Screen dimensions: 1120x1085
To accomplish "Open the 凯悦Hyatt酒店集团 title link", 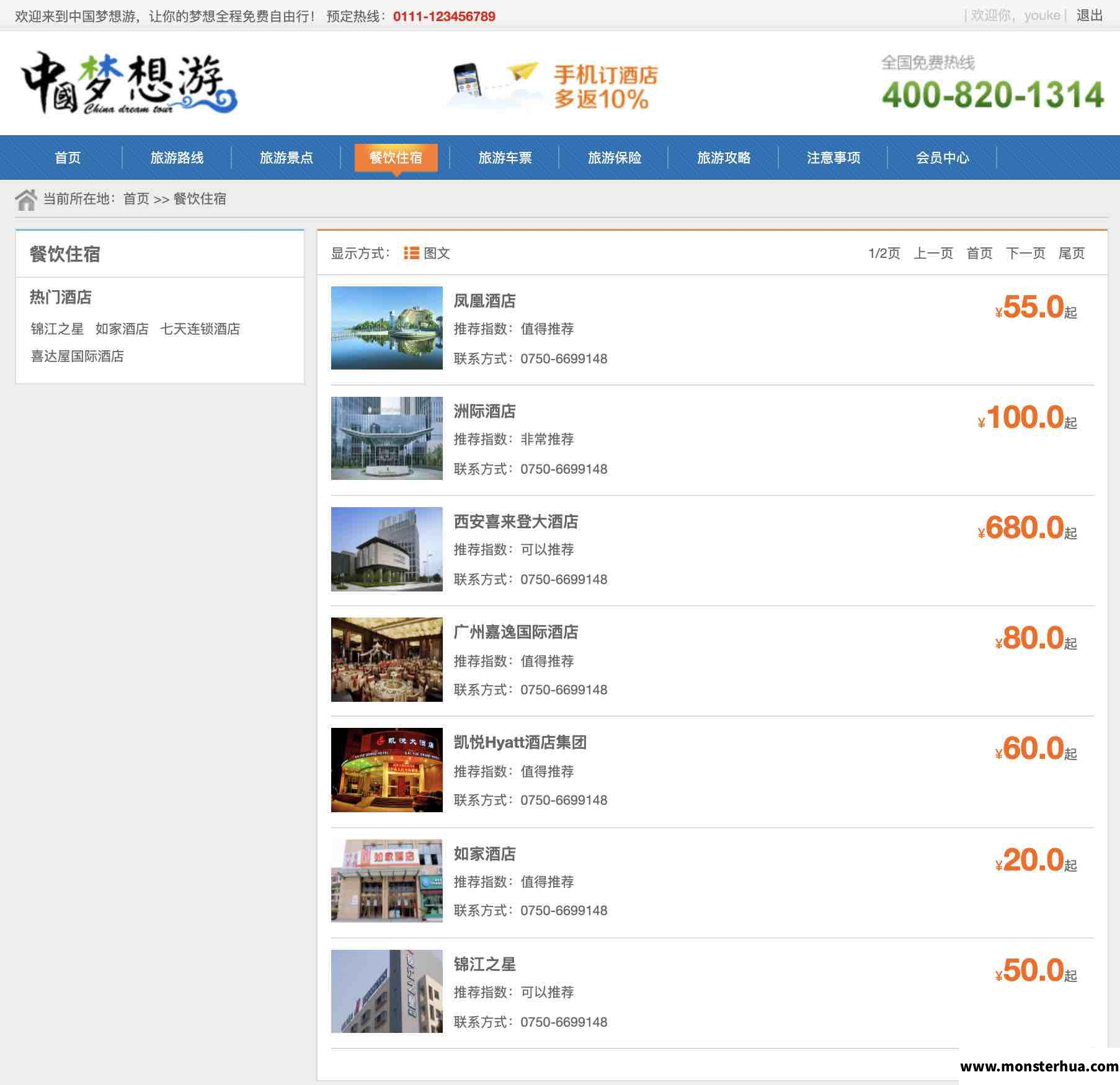I will (x=520, y=742).
